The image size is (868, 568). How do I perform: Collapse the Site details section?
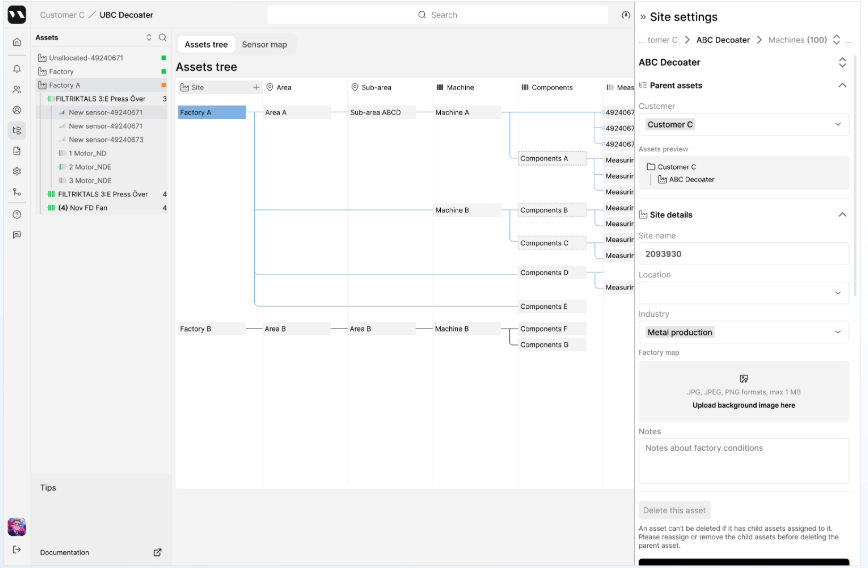(x=842, y=214)
